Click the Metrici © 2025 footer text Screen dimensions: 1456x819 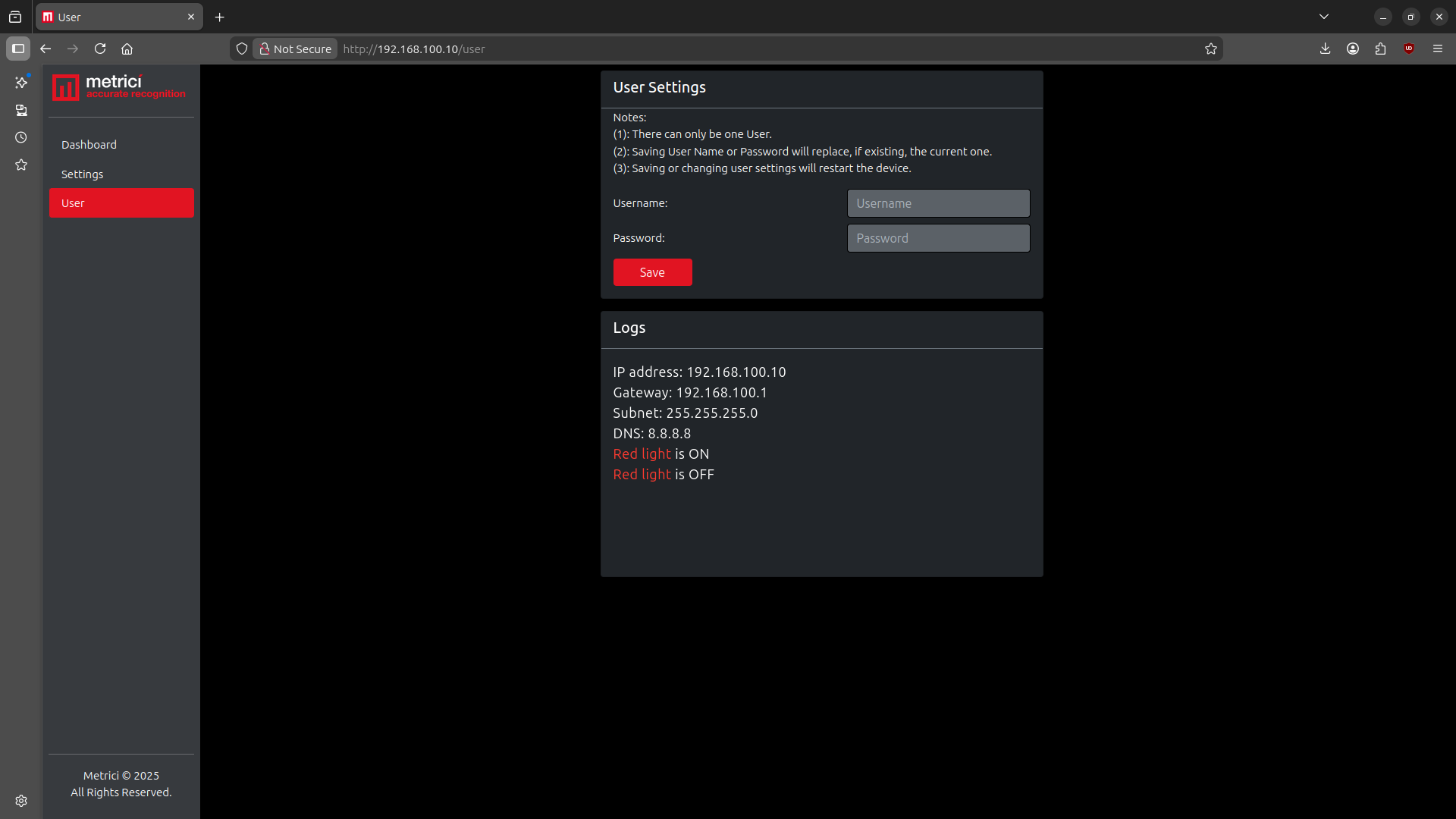click(121, 775)
